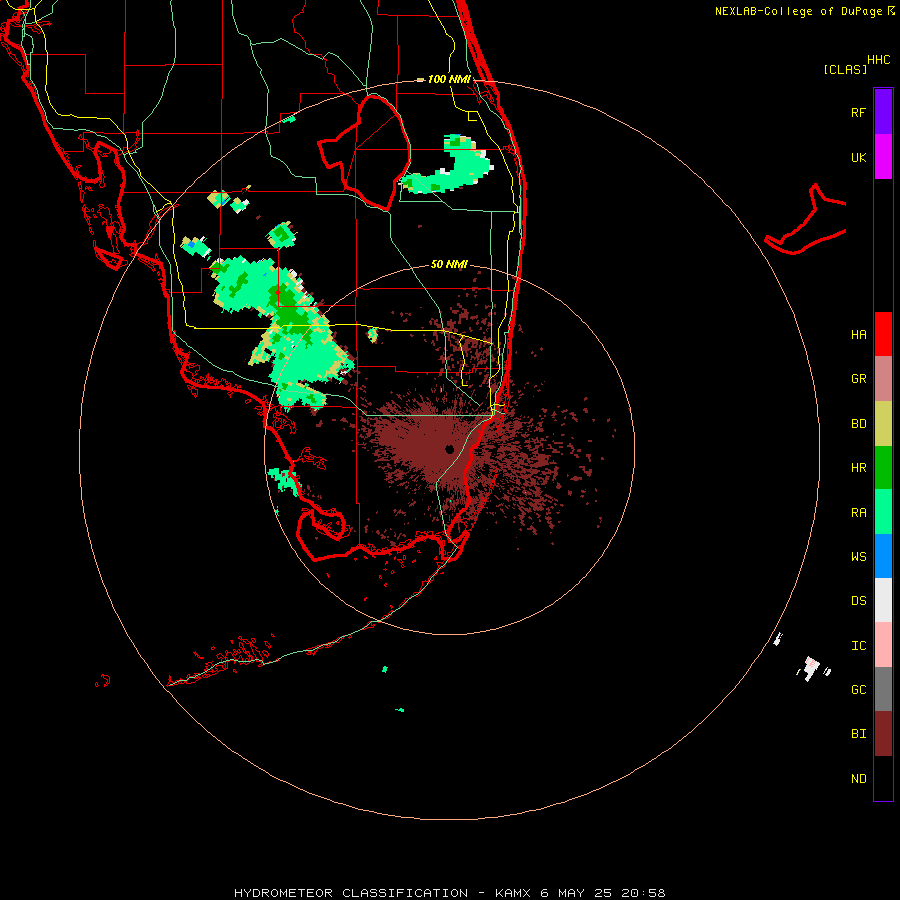900x900 pixels.
Task: Click the WS legend label
Action: (x=858, y=556)
